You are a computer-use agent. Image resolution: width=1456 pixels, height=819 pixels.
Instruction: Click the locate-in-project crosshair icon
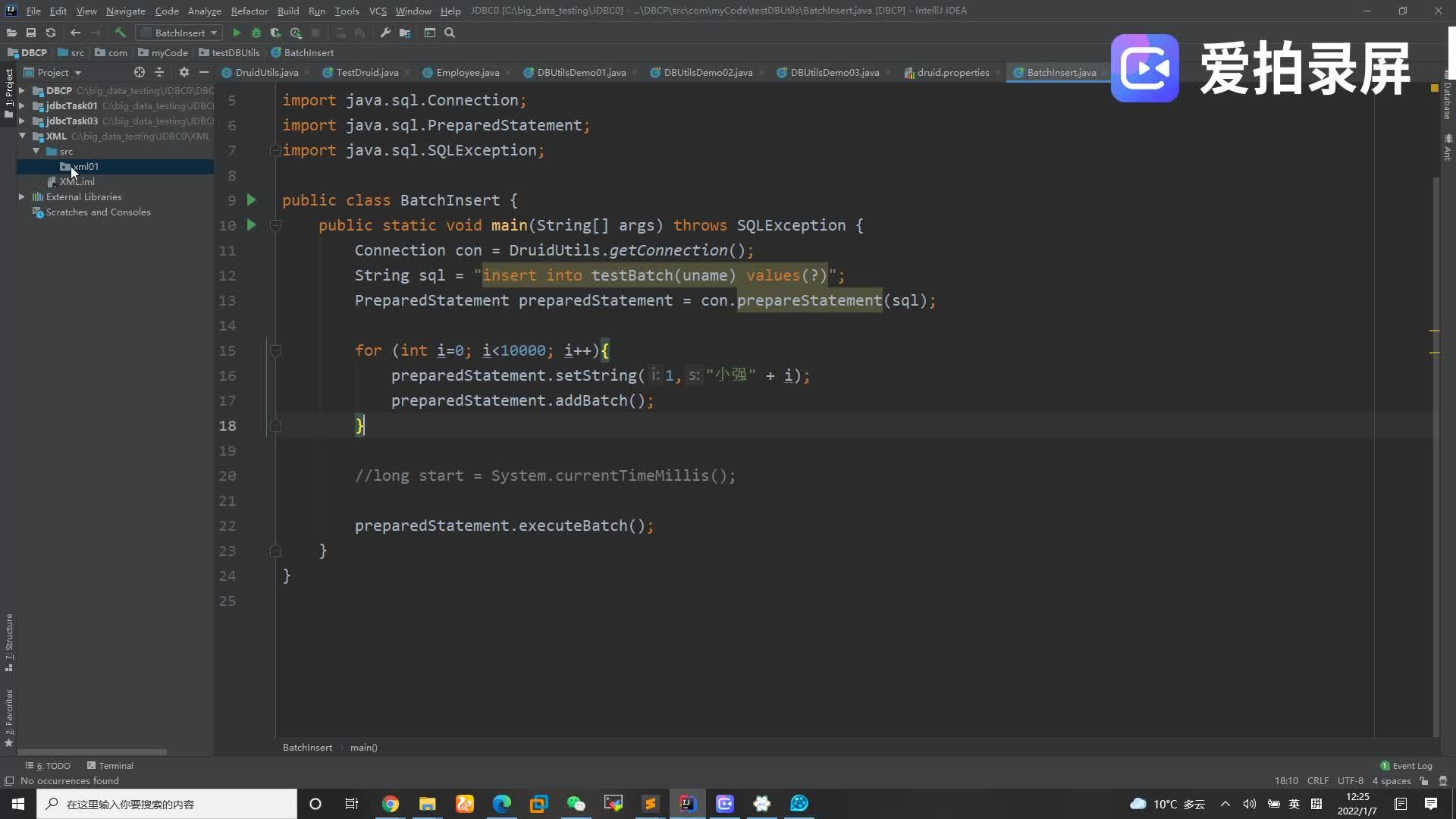(x=140, y=72)
